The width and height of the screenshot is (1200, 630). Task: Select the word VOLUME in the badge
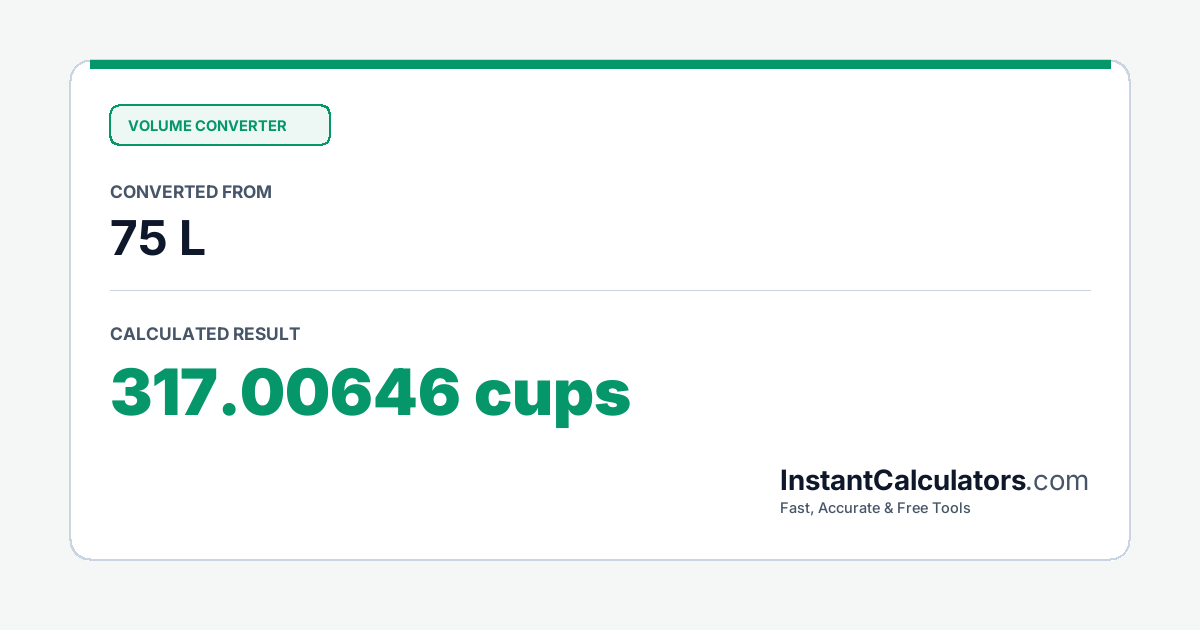[x=159, y=126]
